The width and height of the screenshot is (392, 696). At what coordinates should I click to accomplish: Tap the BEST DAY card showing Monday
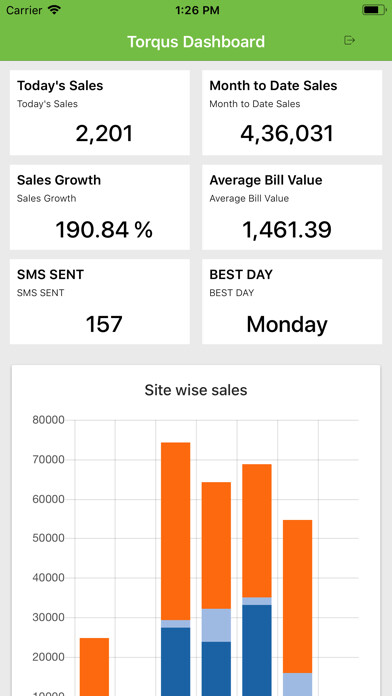tap(292, 301)
